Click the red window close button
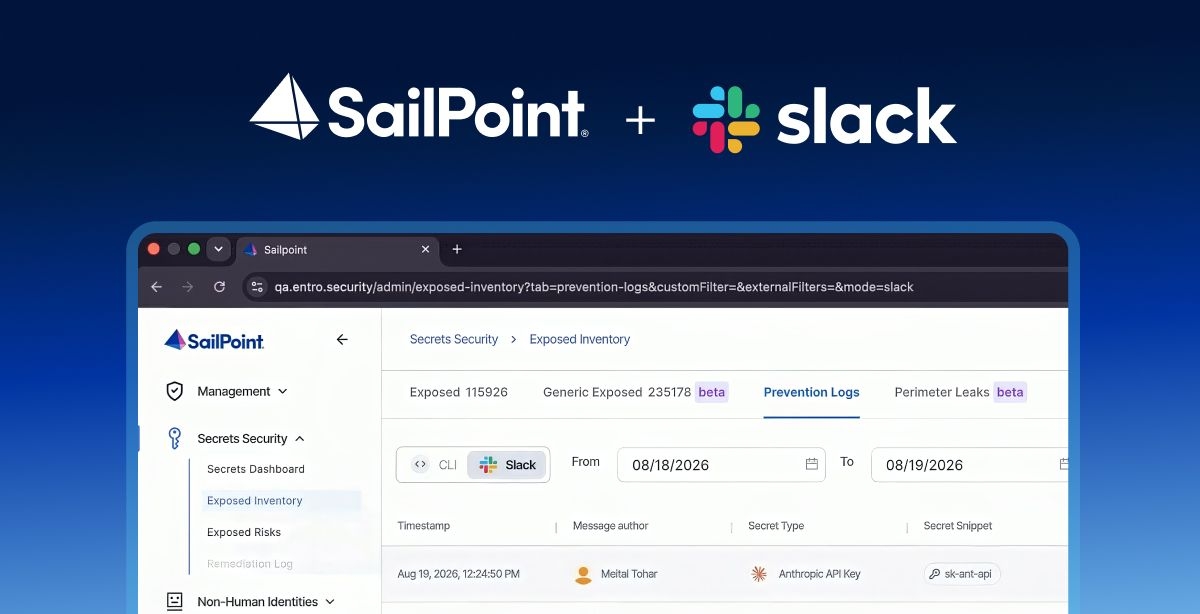 click(154, 249)
